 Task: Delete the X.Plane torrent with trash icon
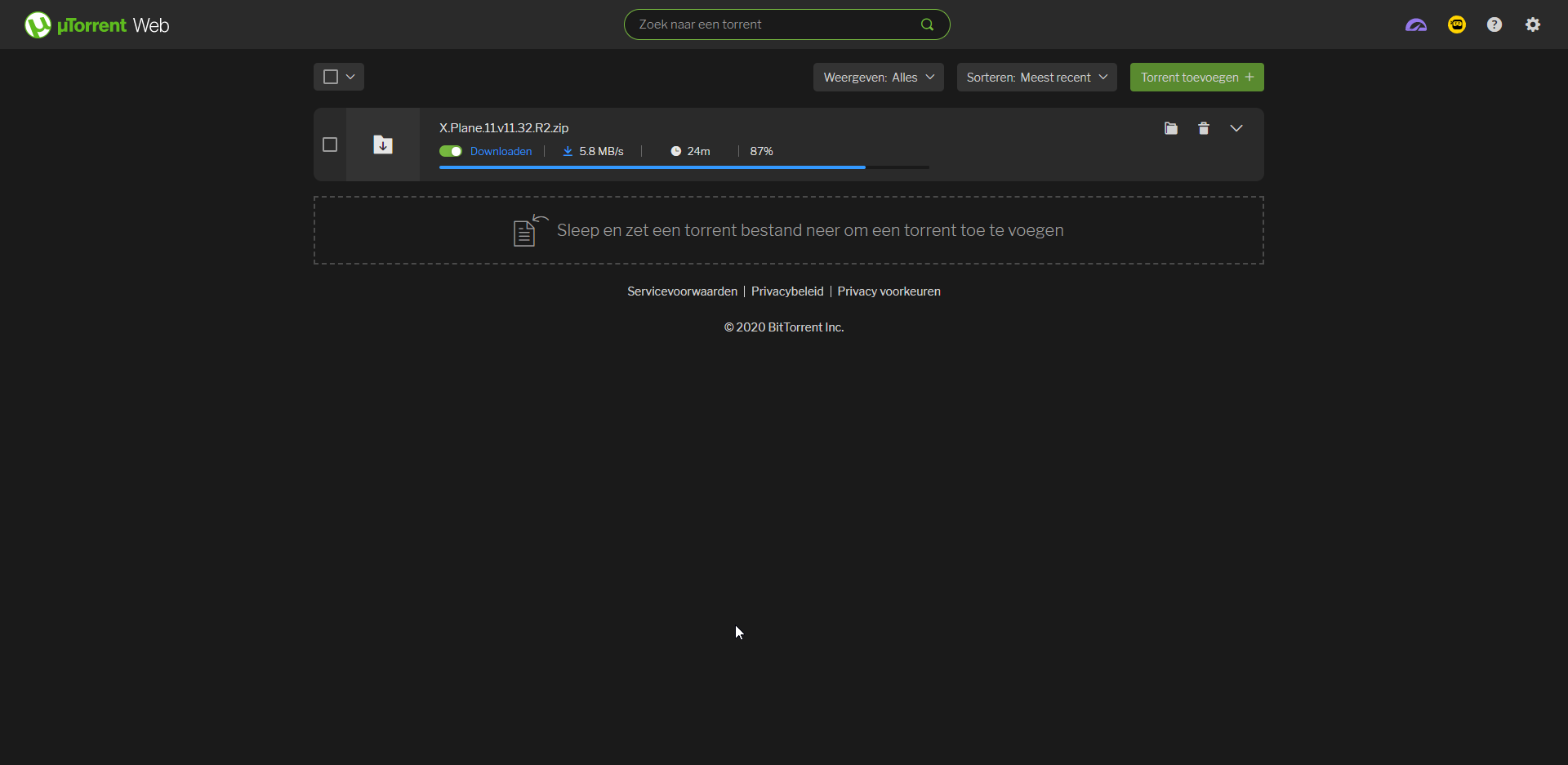coord(1204,128)
